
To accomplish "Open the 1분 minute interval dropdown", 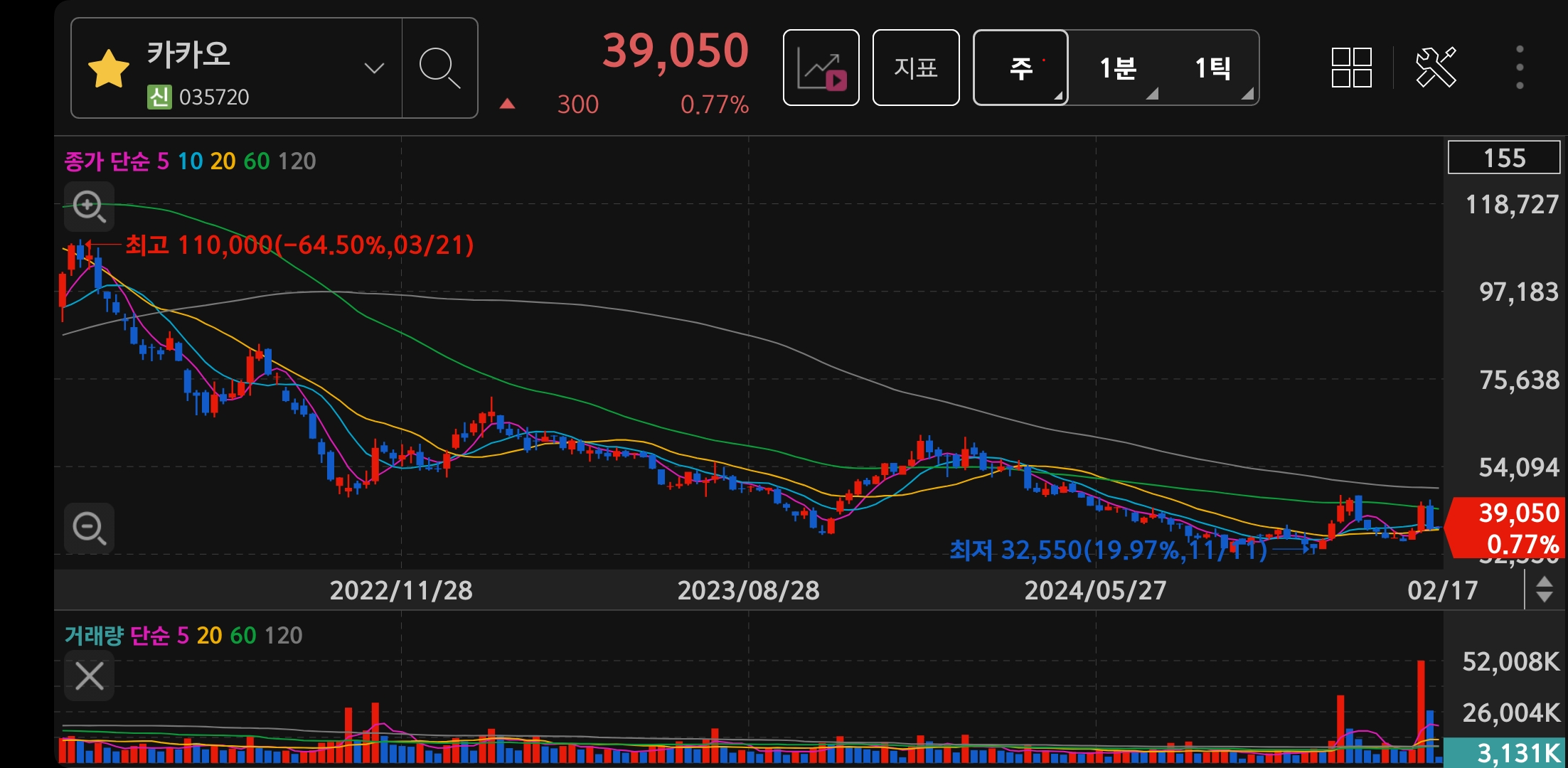I will [x=1118, y=68].
